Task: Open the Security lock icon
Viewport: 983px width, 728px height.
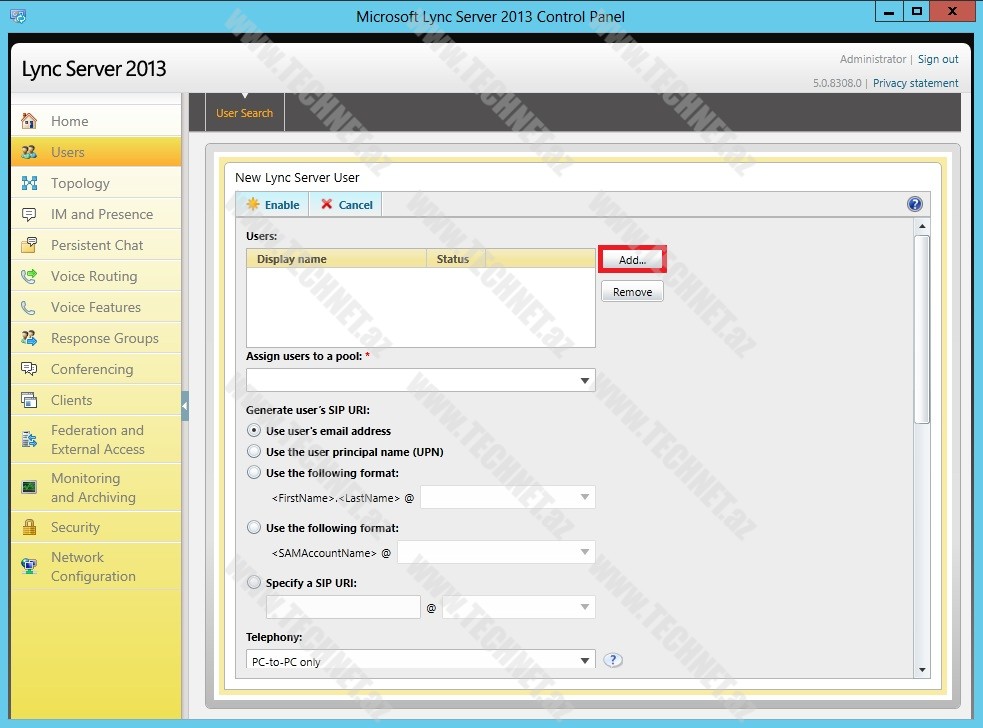Action: coord(29,527)
